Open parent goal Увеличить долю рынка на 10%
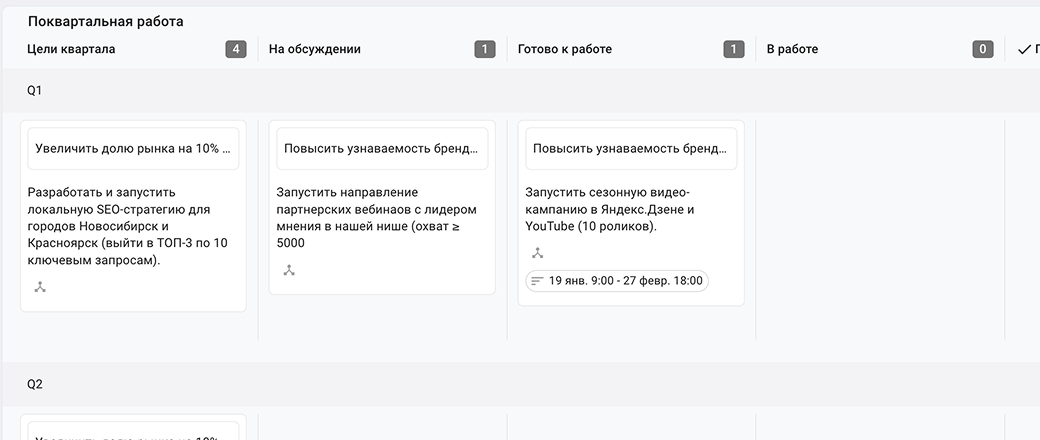This screenshot has height=440, width=1040. (133, 149)
